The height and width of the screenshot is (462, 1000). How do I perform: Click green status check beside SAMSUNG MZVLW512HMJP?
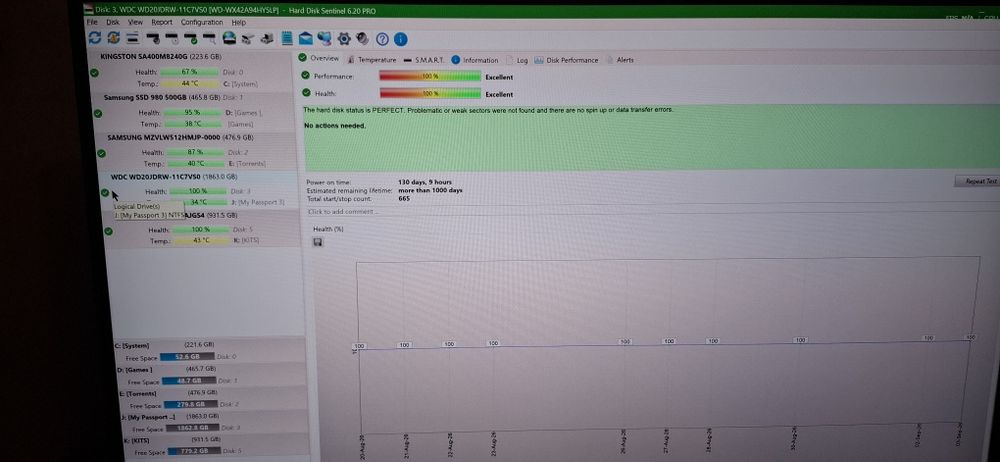tap(101, 153)
